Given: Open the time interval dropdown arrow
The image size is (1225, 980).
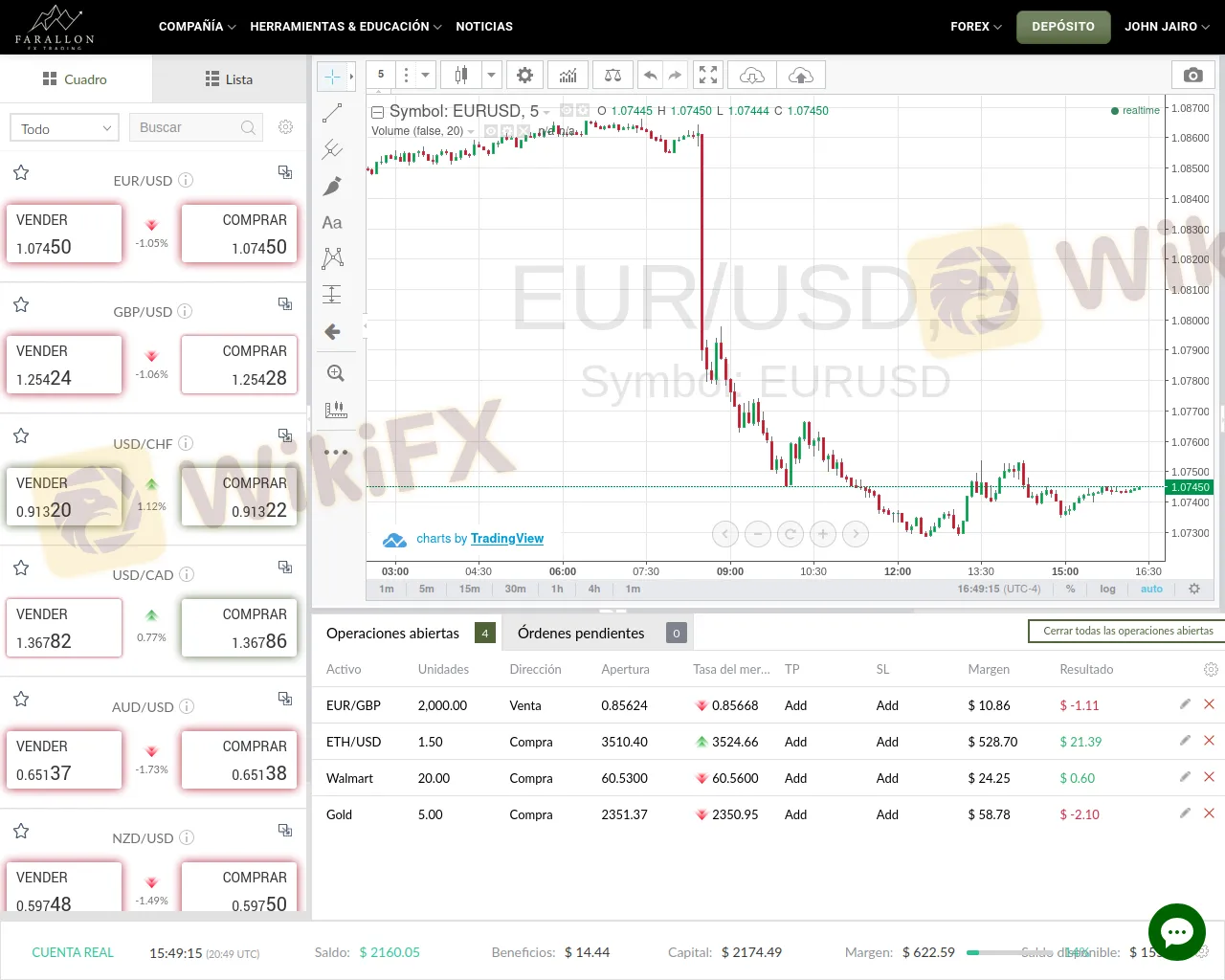Looking at the screenshot, I should click(425, 75).
